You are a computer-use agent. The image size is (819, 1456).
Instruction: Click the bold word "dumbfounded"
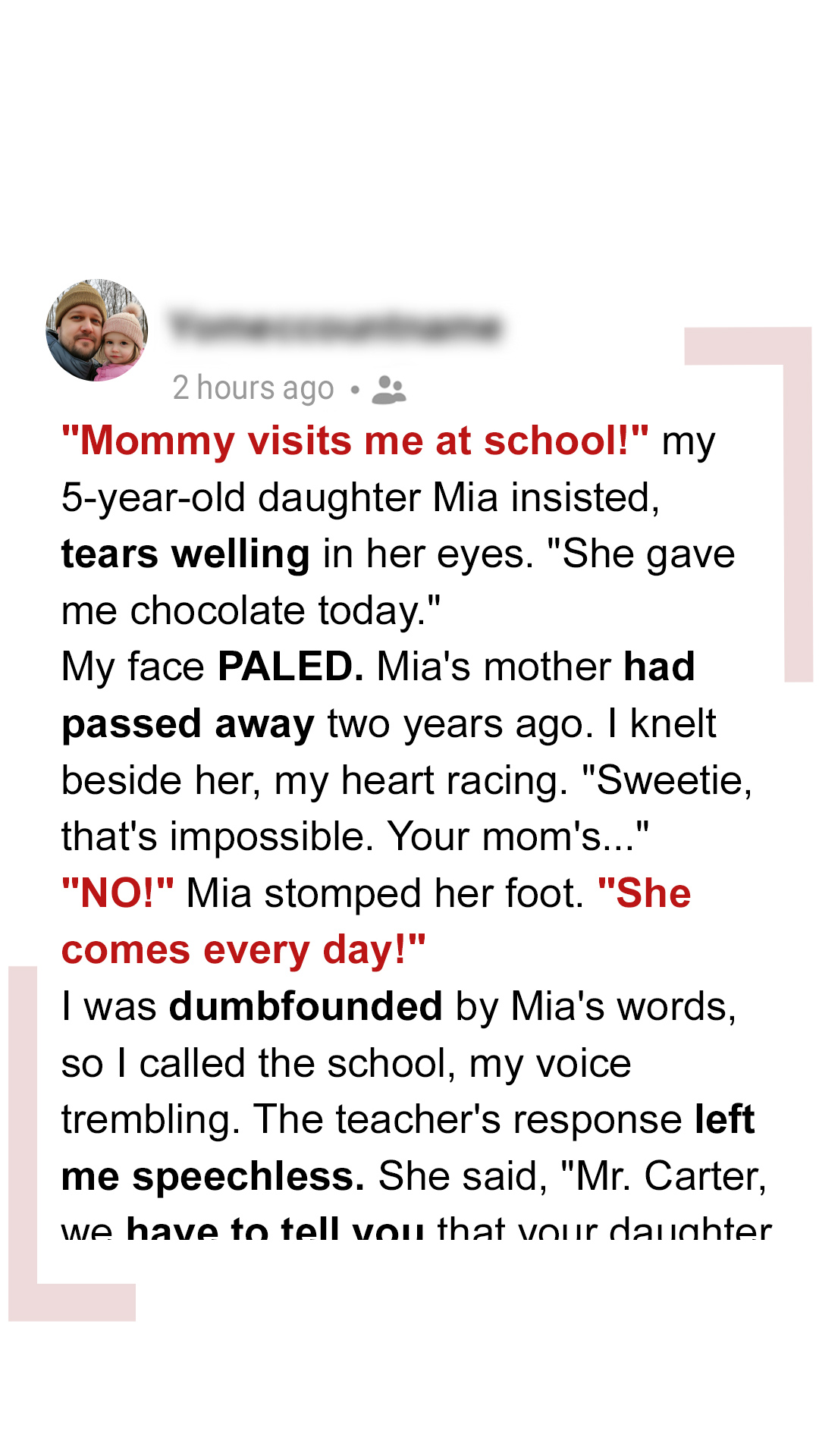click(x=306, y=1006)
